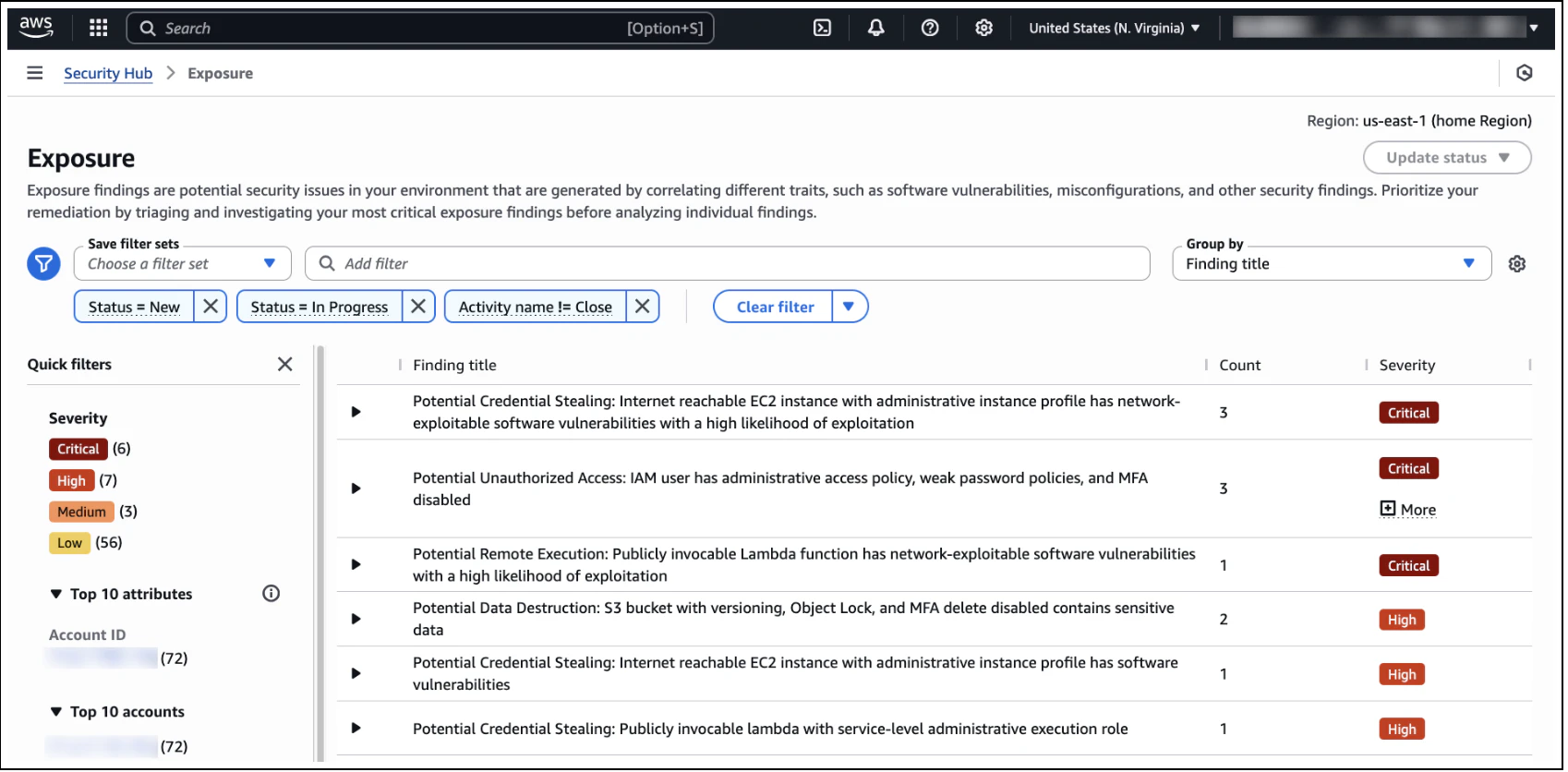Screen dimensions: 1568x772
Task: Click High badge for Publicly invocable lambda row
Action: [x=1403, y=730]
